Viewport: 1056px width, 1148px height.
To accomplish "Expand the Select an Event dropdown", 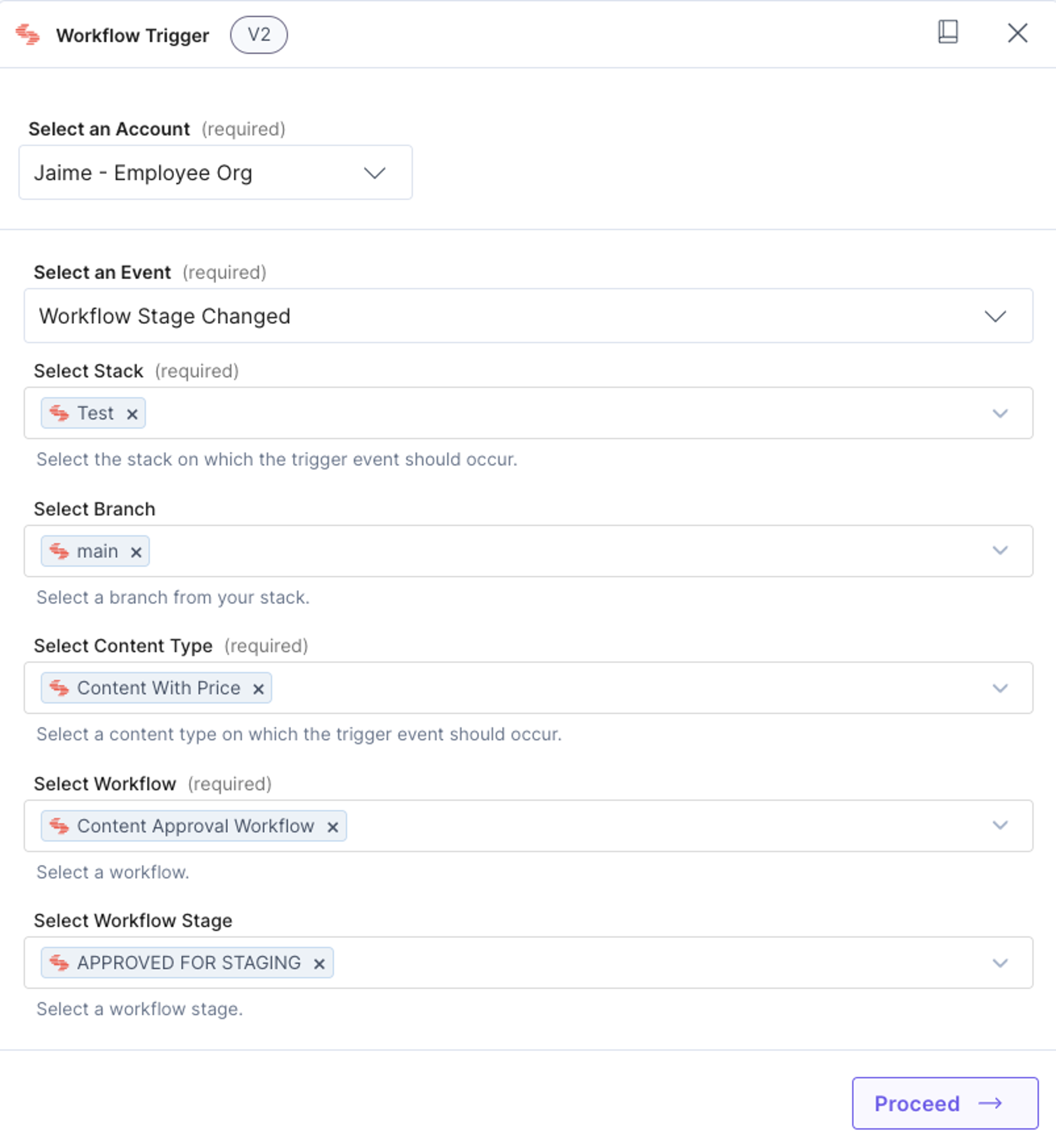I will tap(528, 316).
